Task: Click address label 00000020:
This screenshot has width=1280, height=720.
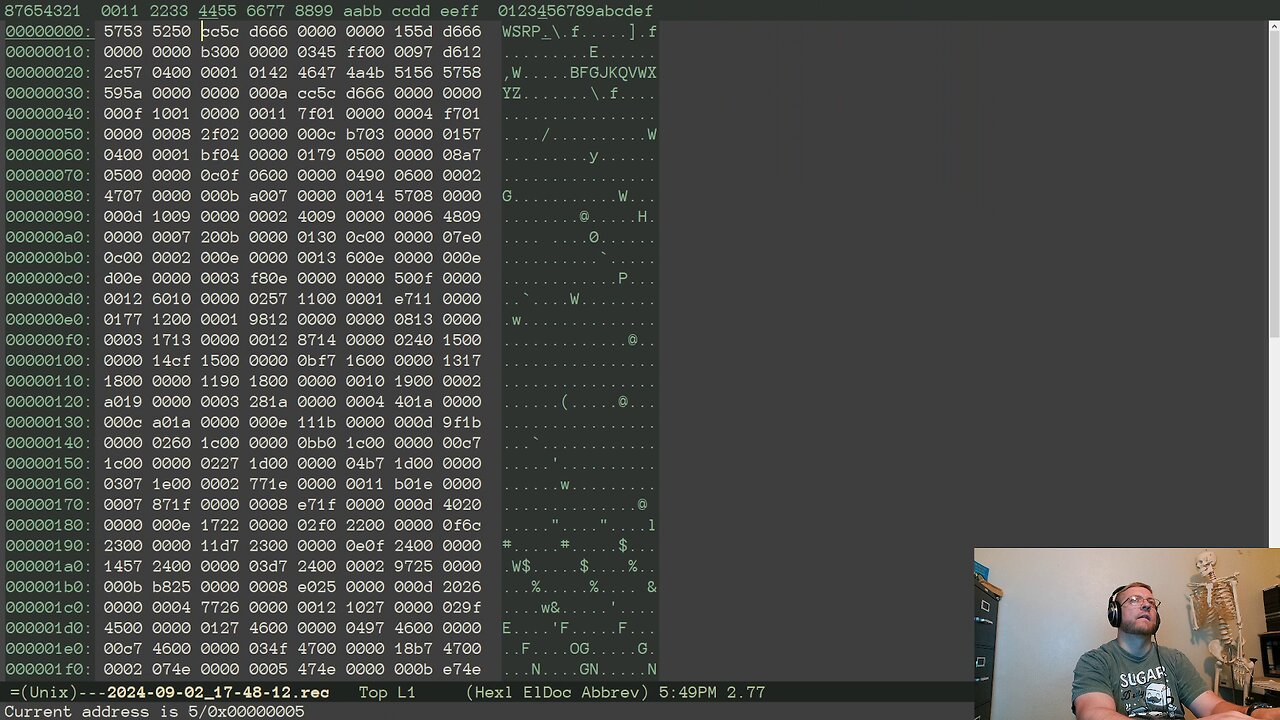Action: 48,73
